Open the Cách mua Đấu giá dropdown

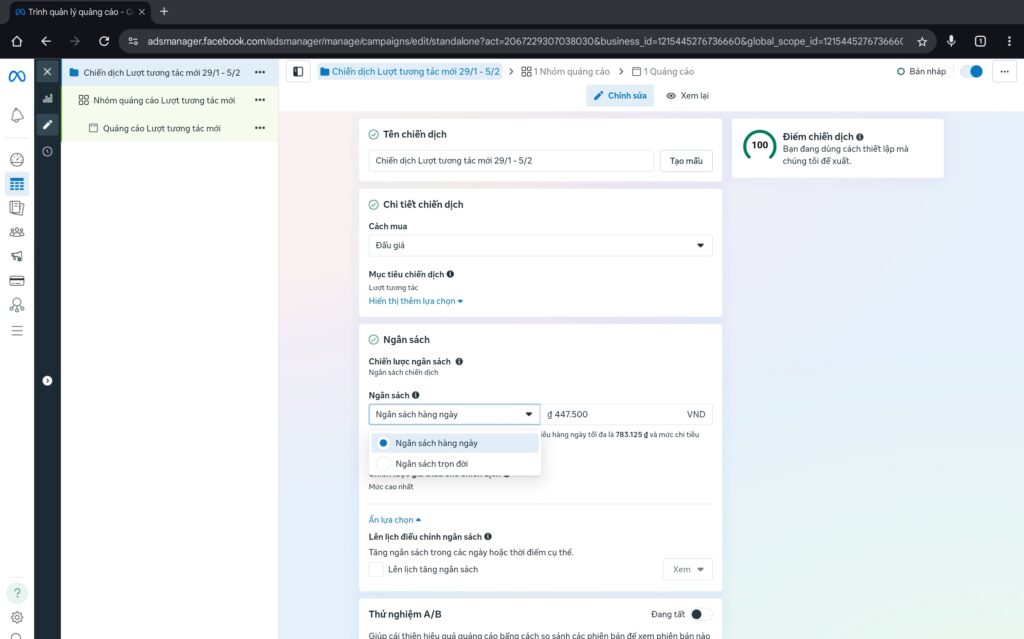click(540, 245)
